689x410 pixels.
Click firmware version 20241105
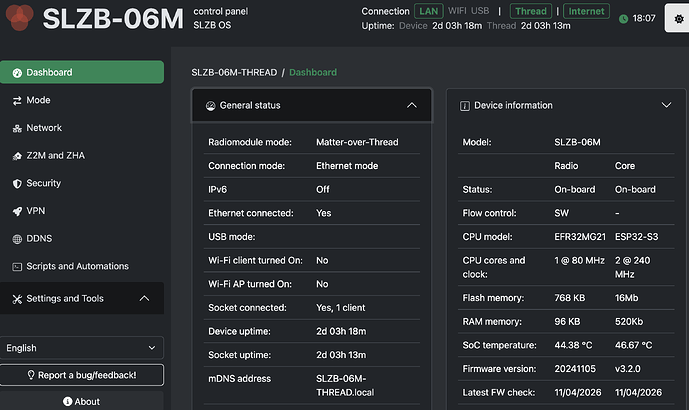click(x=575, y=369)
